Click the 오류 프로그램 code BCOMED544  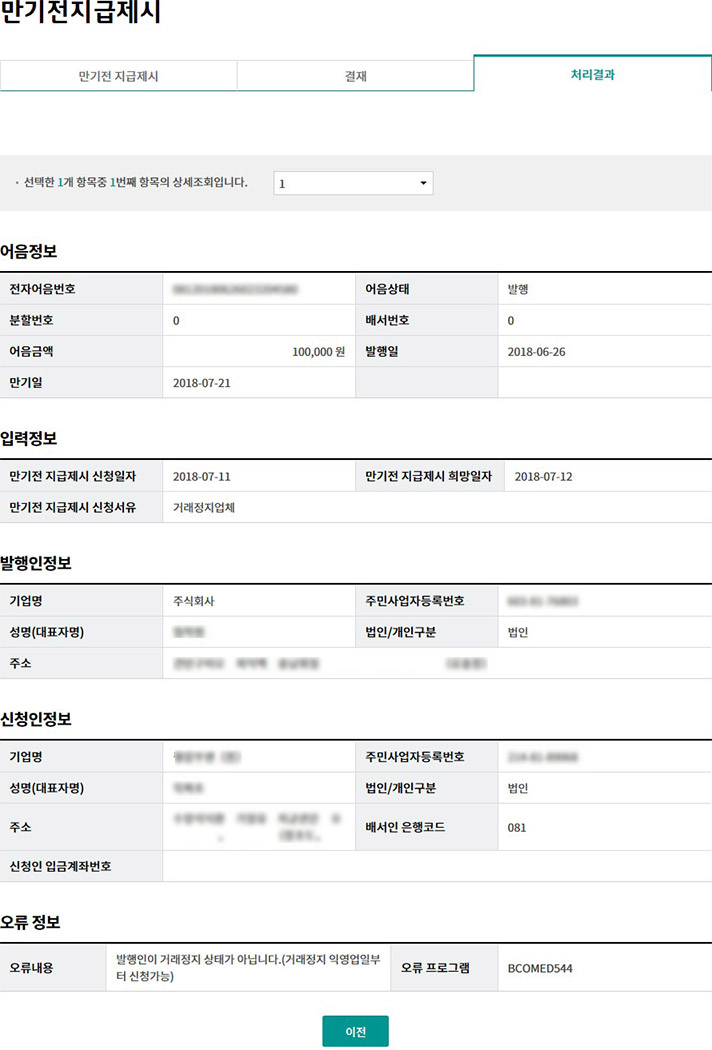tap(540, 968)
